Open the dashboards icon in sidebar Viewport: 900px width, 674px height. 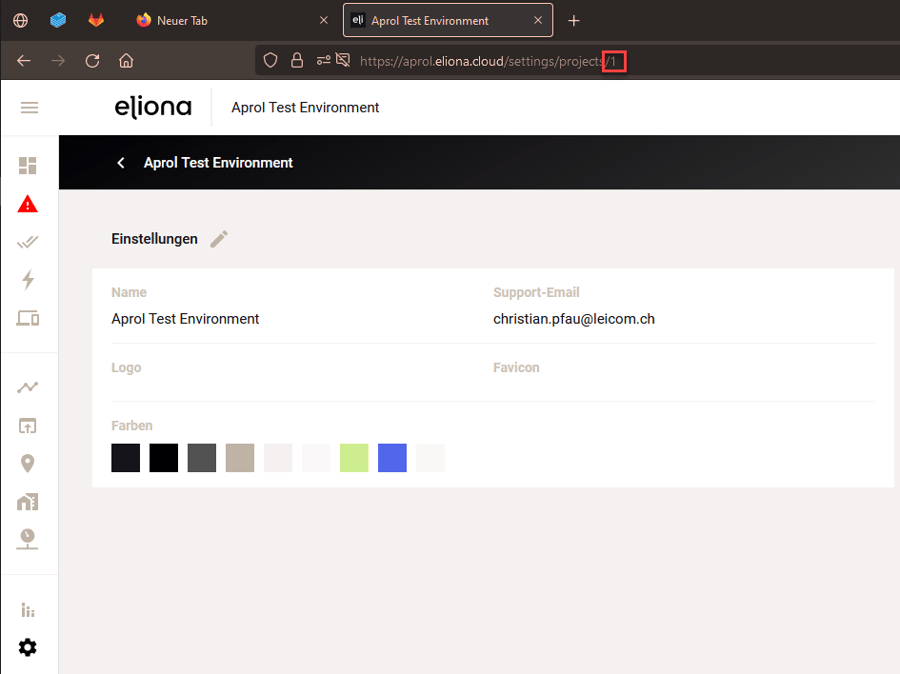(28, 165)
